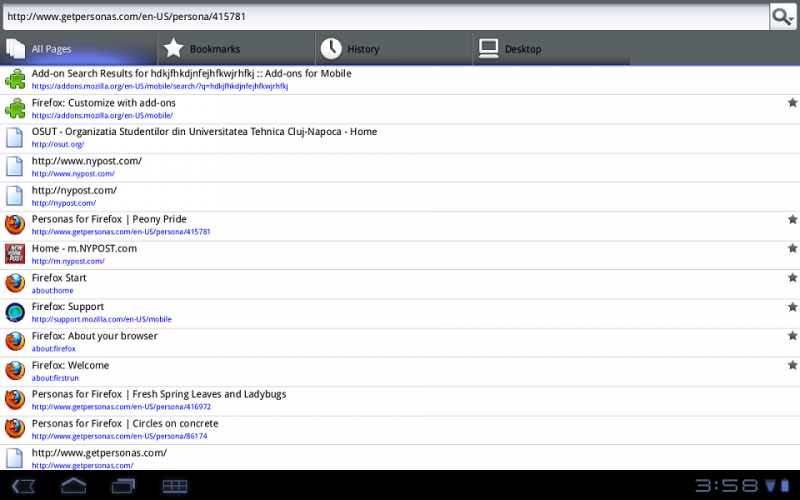Toggle bookmark star for Peony Pride
Viewport: 800px width, 500px height.
[x=792, y=219]
